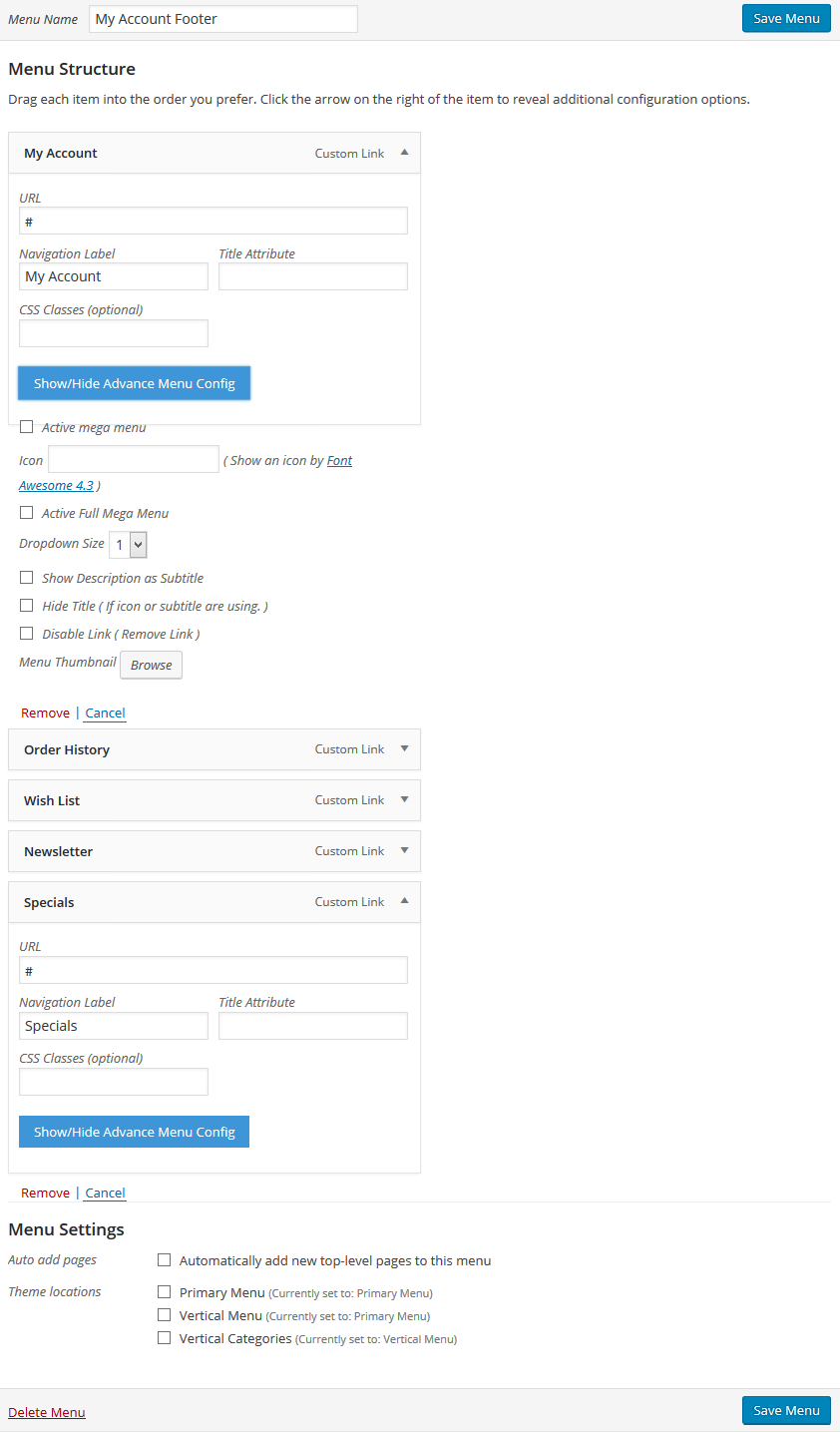Image resolution: width=840 pixels, height=1432 pixels.
Task: Open the Font Awesome 4.3 link
Action: [186, 473]
